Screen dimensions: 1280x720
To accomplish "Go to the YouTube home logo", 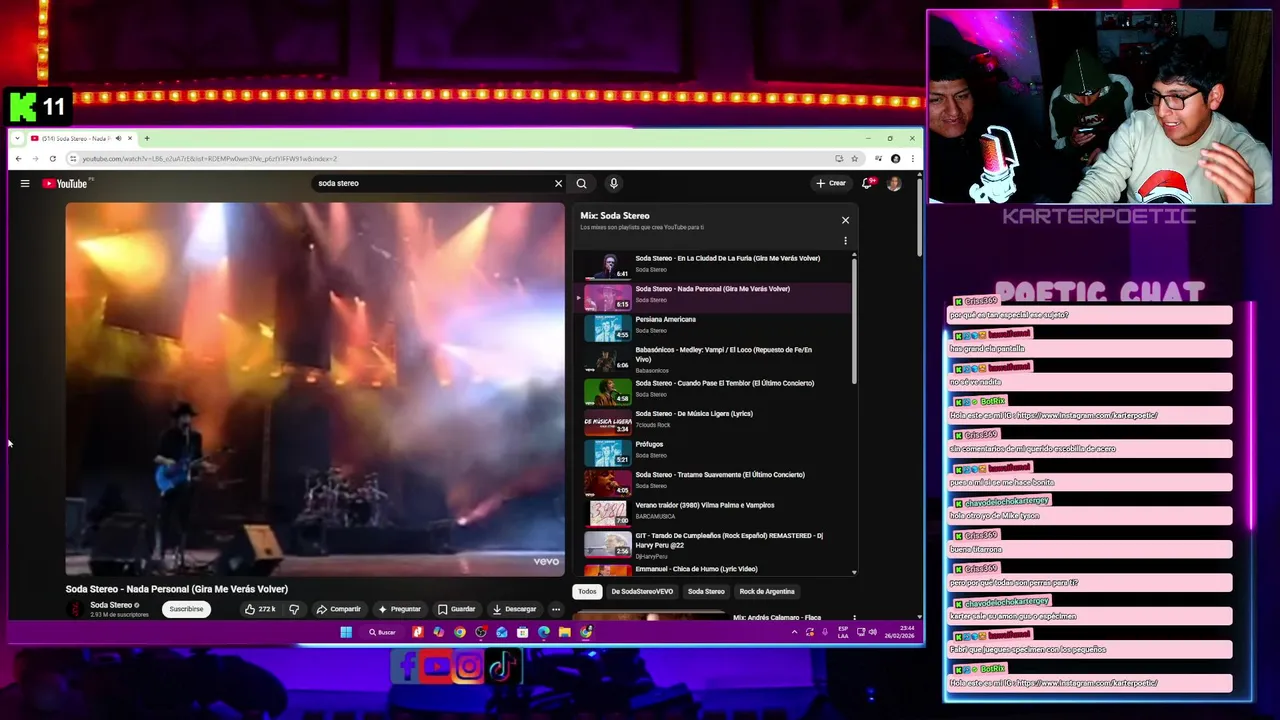I will tap(65, 183).
